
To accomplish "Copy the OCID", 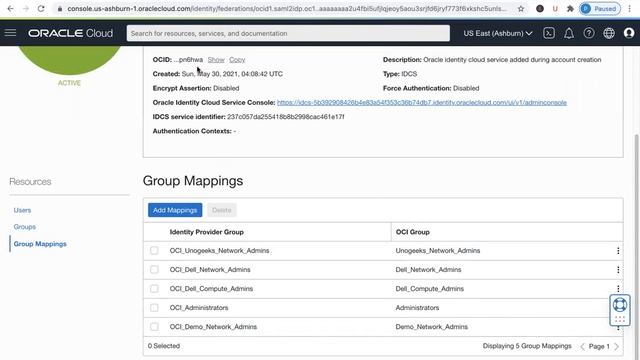I will [x=237, y=60].
